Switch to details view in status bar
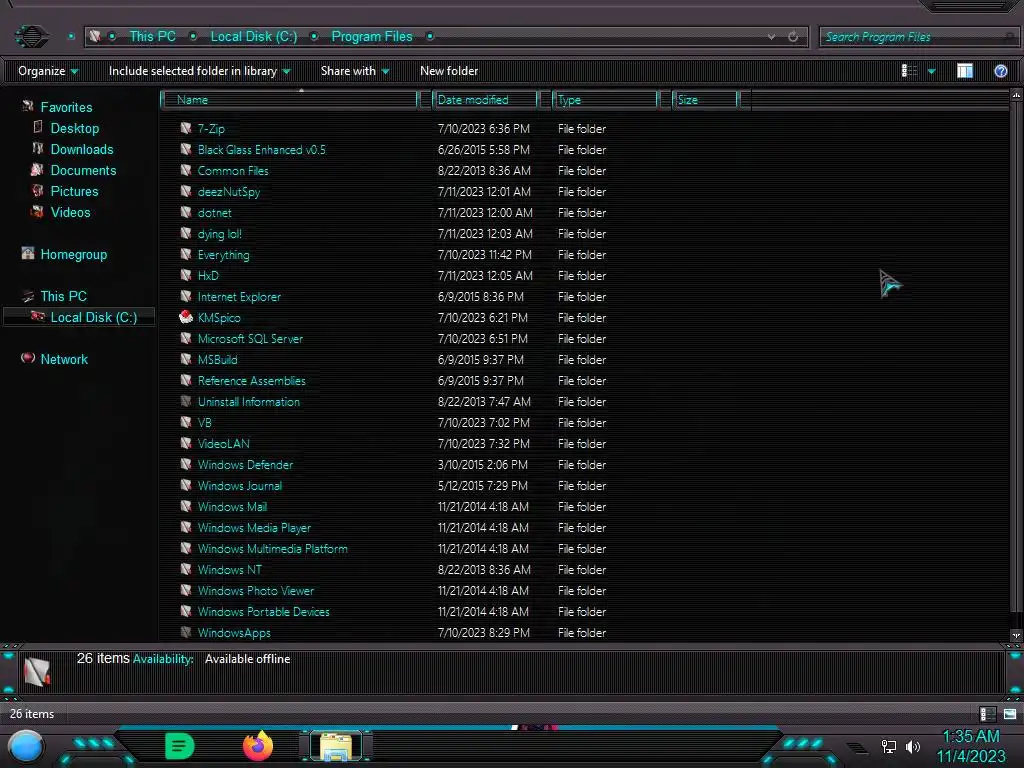This screenshot has height=768, width=1024. pos(987,714)
